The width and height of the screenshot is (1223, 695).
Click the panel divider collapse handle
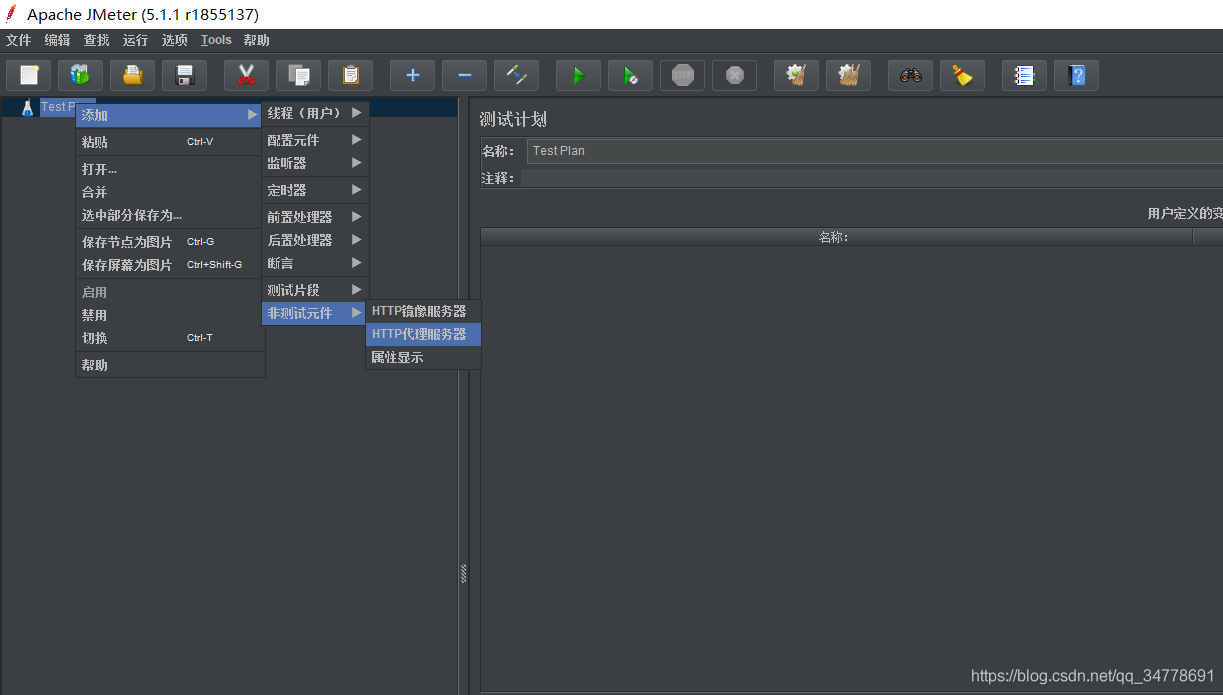tap(464, 574)
